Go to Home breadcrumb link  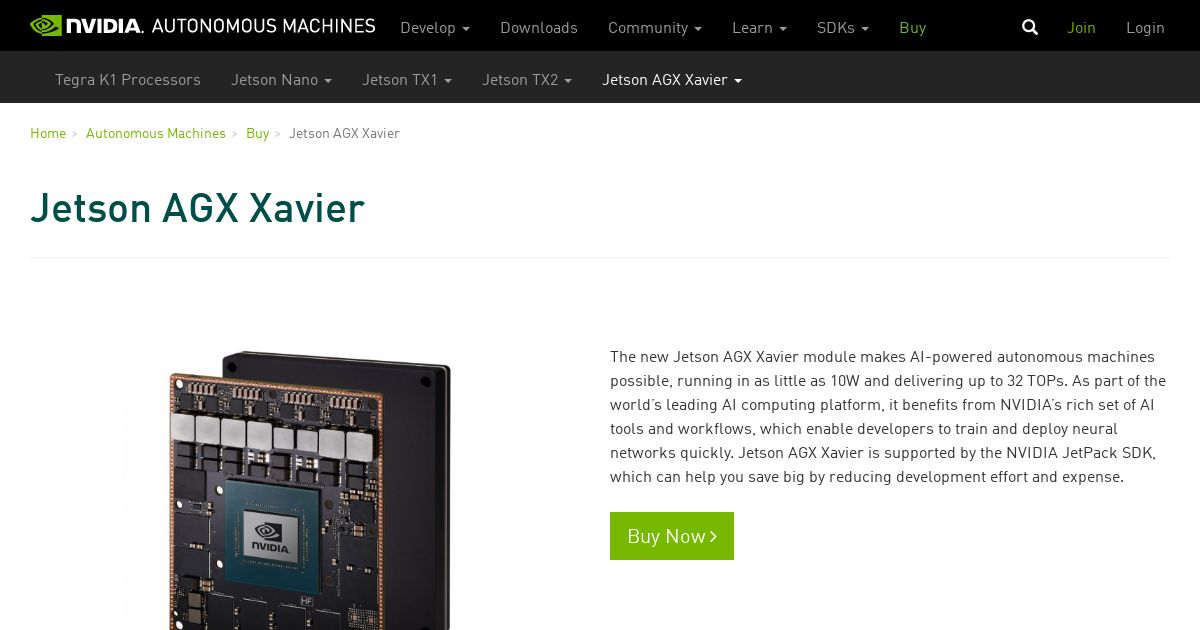(x=48, y=133)
